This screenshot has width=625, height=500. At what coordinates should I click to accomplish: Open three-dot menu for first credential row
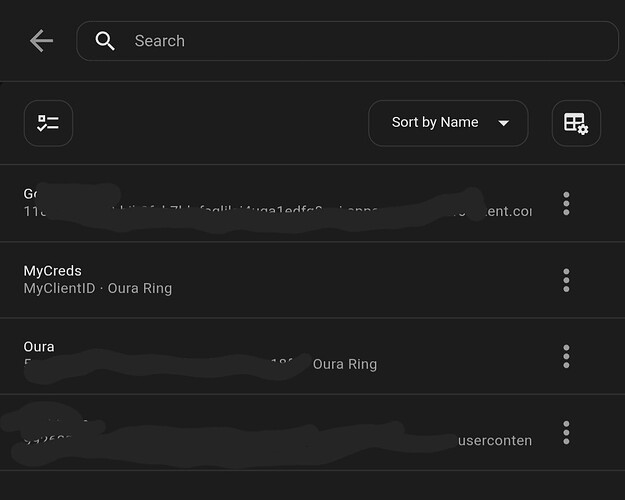point(566,204)
